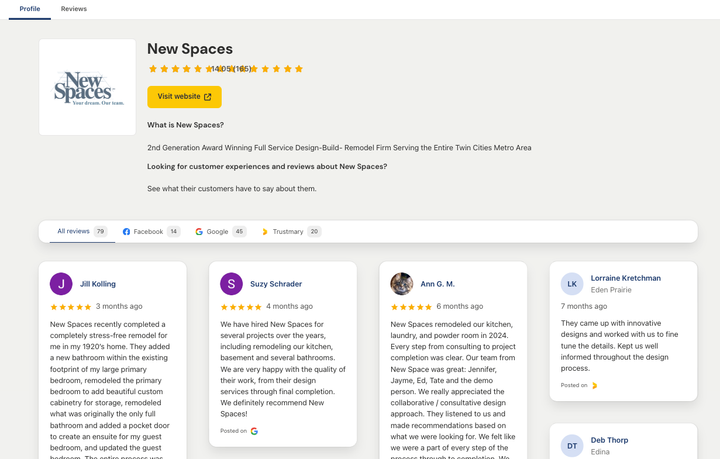Image resolution: width=720 pixels, height=459 pixels.
Task: Filter by All reviews tab
Action: (x=74, y=231)
